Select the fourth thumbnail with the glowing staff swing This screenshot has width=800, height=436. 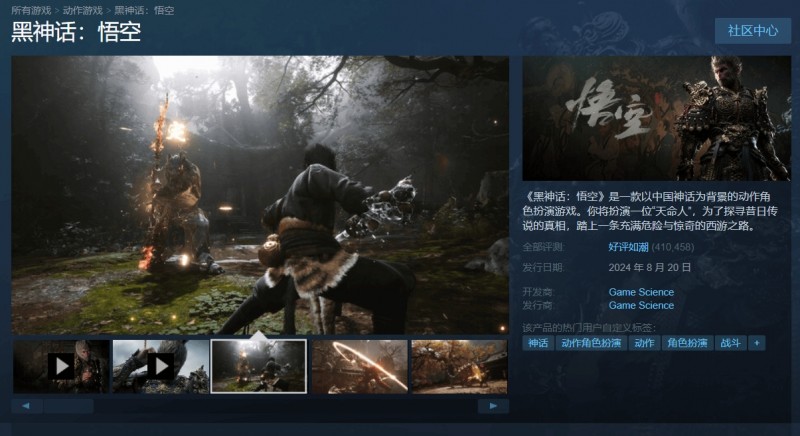point(359,366)
